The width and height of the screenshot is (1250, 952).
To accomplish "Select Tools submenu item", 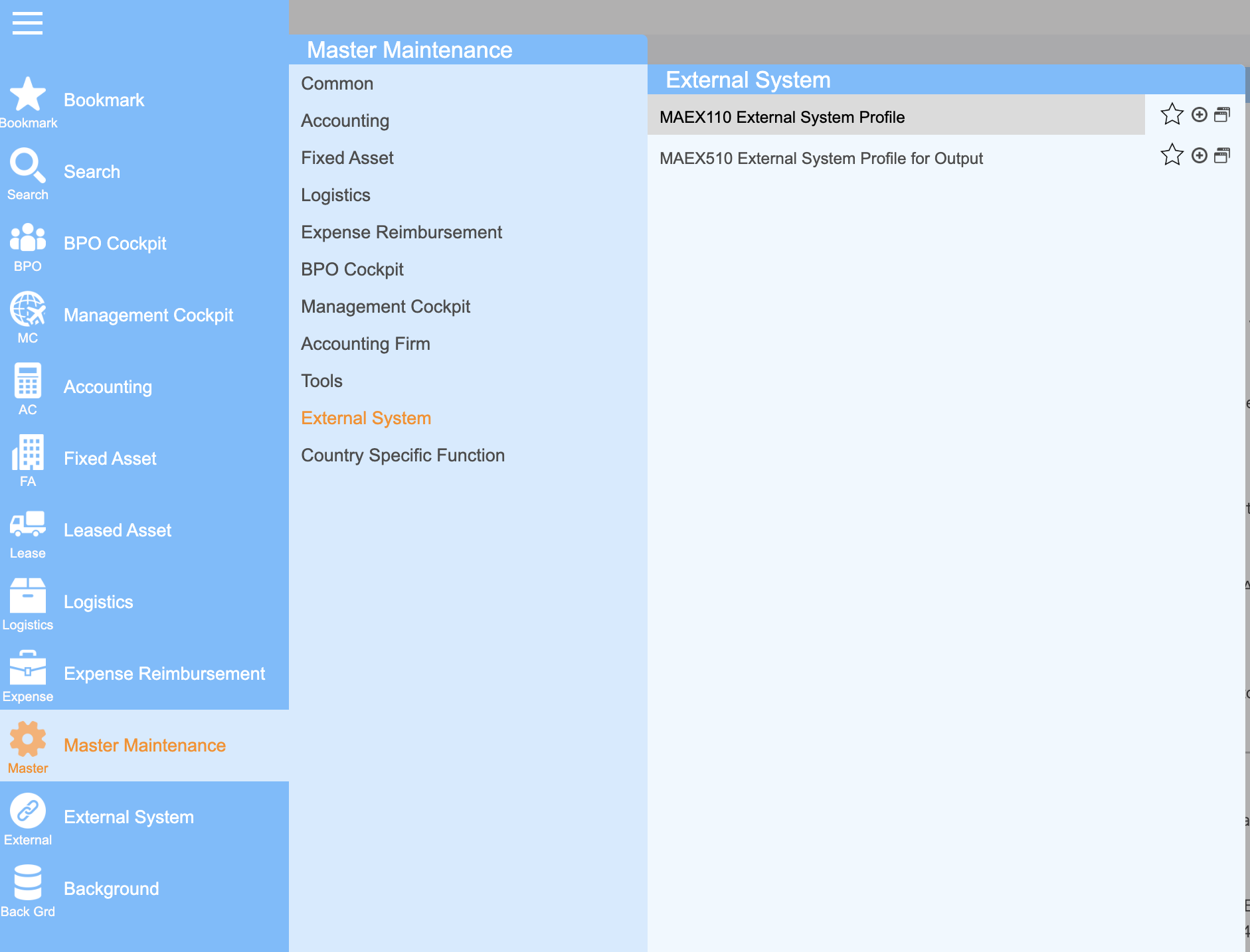I will [x=322, y=381].
